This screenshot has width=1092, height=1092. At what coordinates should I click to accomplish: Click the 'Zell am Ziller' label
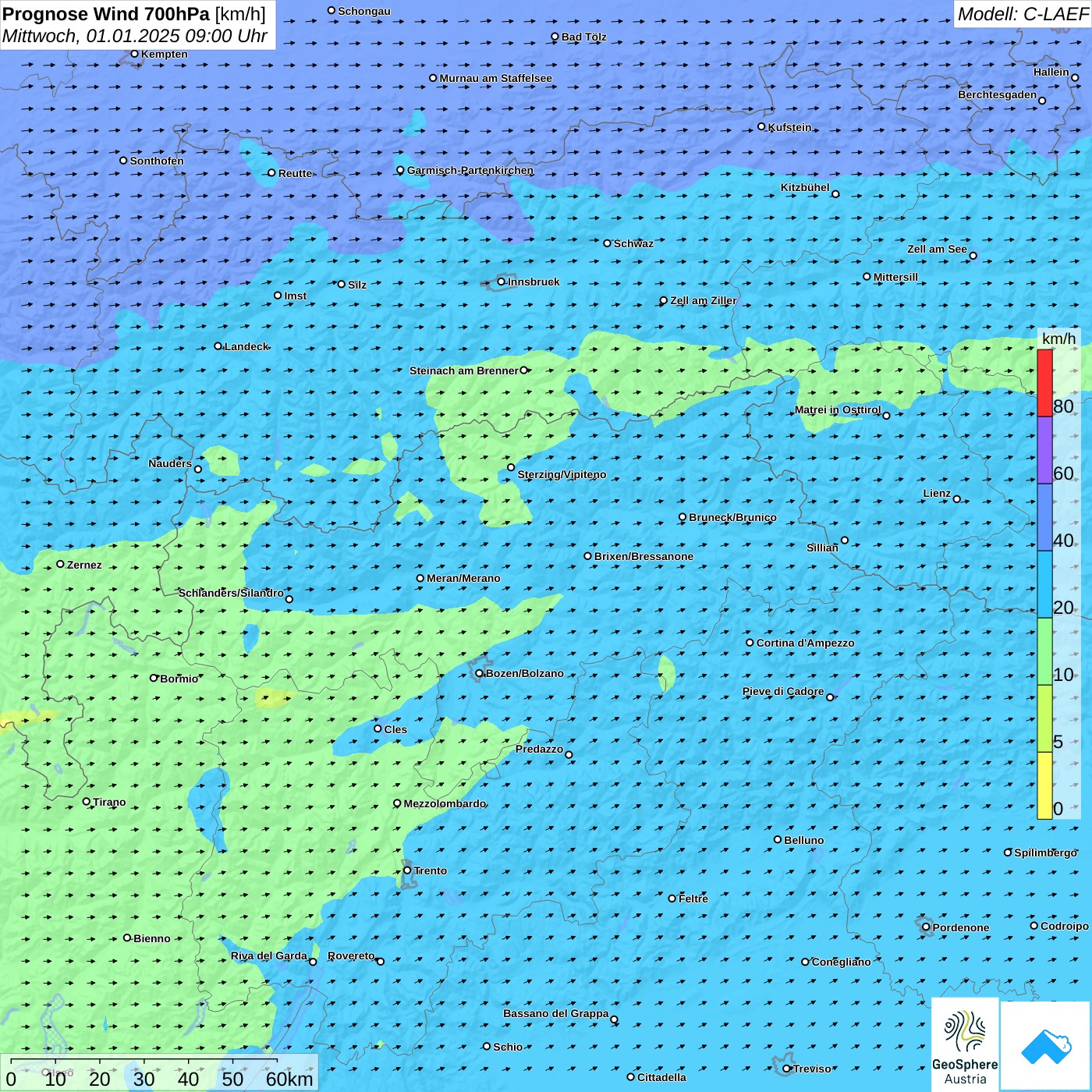tap(703, 300)
